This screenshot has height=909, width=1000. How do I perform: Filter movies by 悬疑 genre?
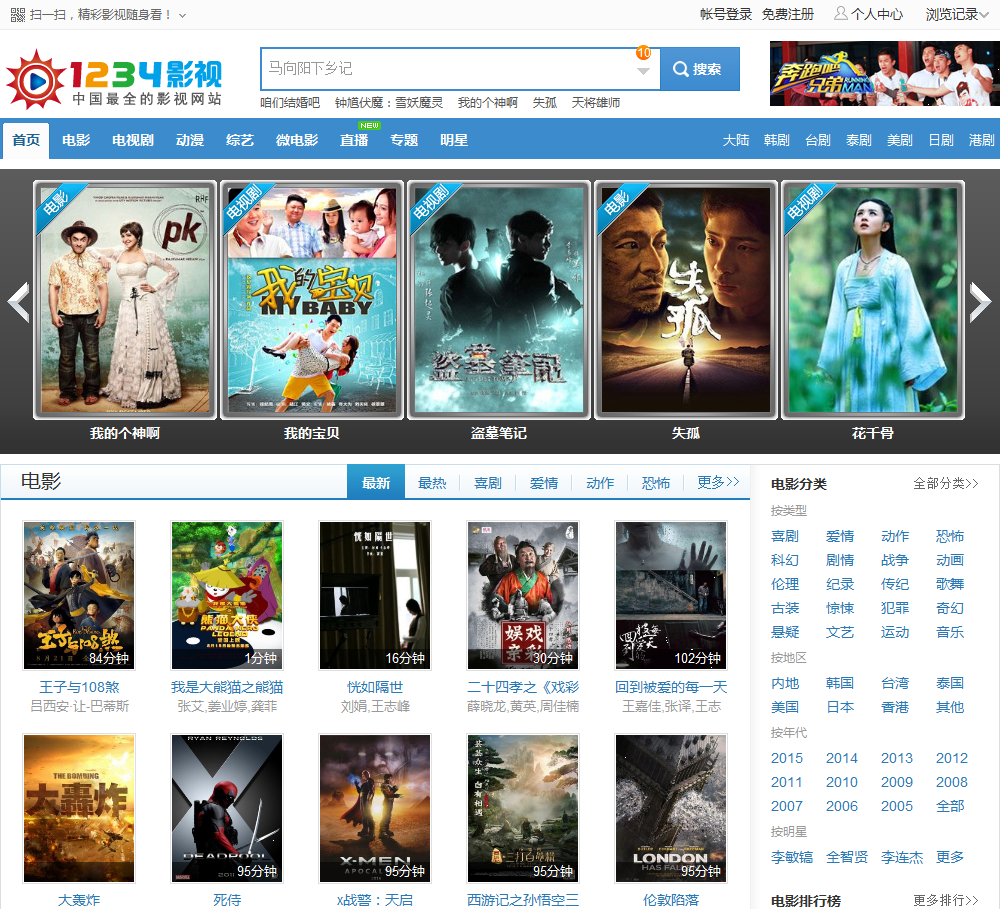point(784,632)
